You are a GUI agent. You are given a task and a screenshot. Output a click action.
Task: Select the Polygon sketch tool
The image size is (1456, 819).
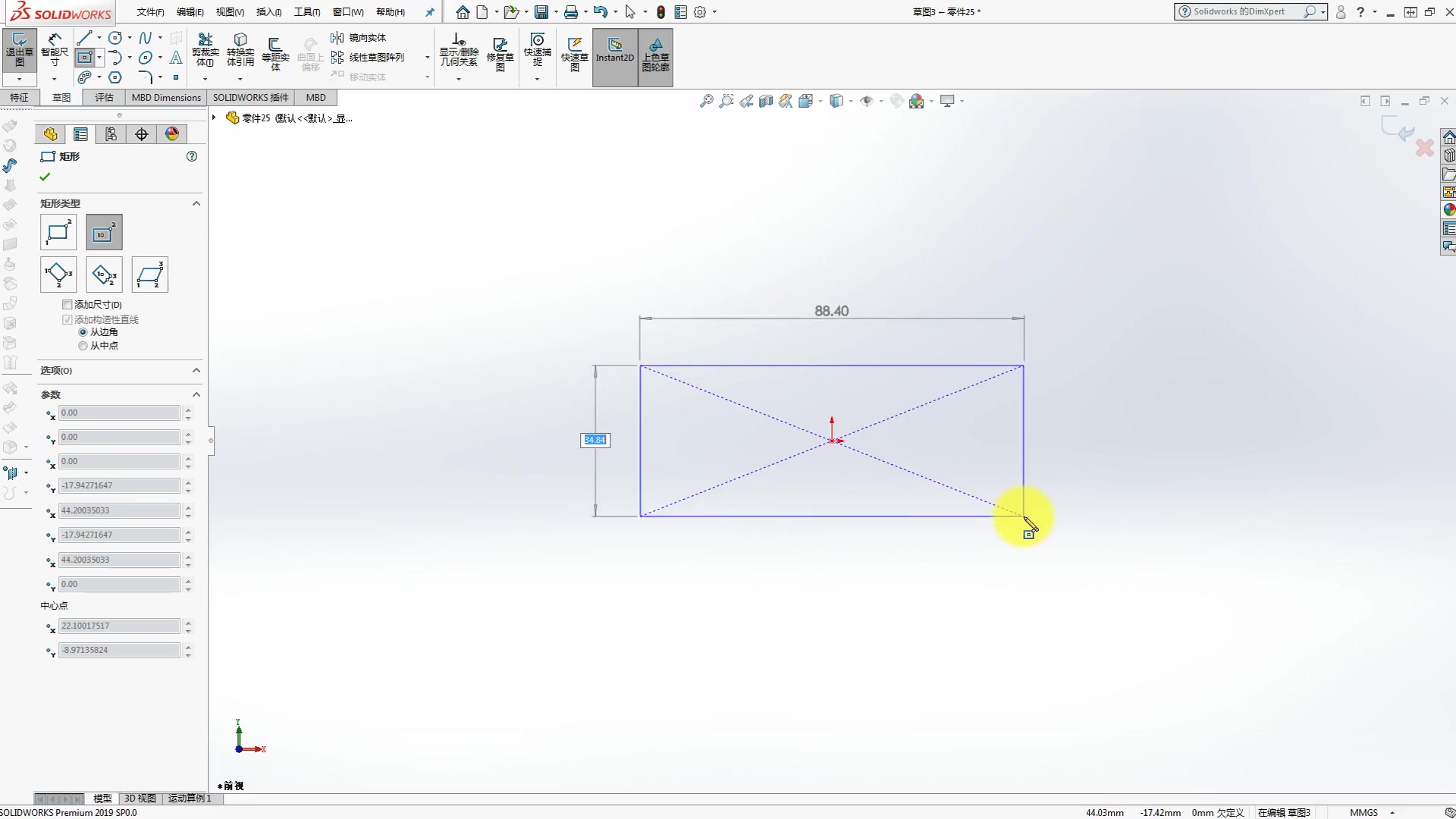(115, 77)
